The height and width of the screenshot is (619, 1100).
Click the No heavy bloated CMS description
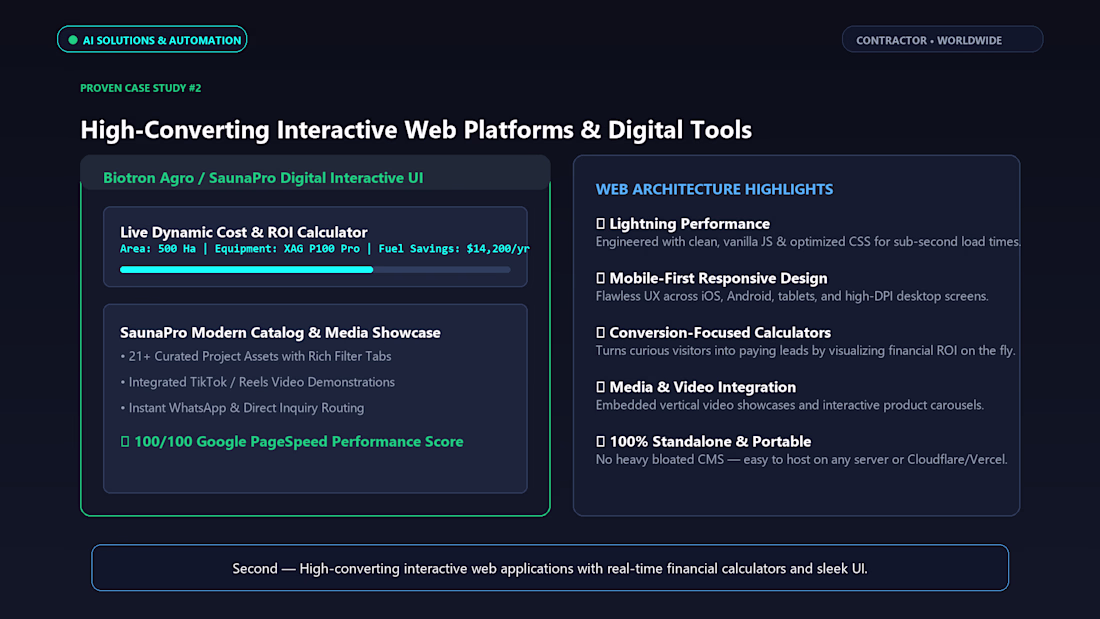click(x=801, y=460)
